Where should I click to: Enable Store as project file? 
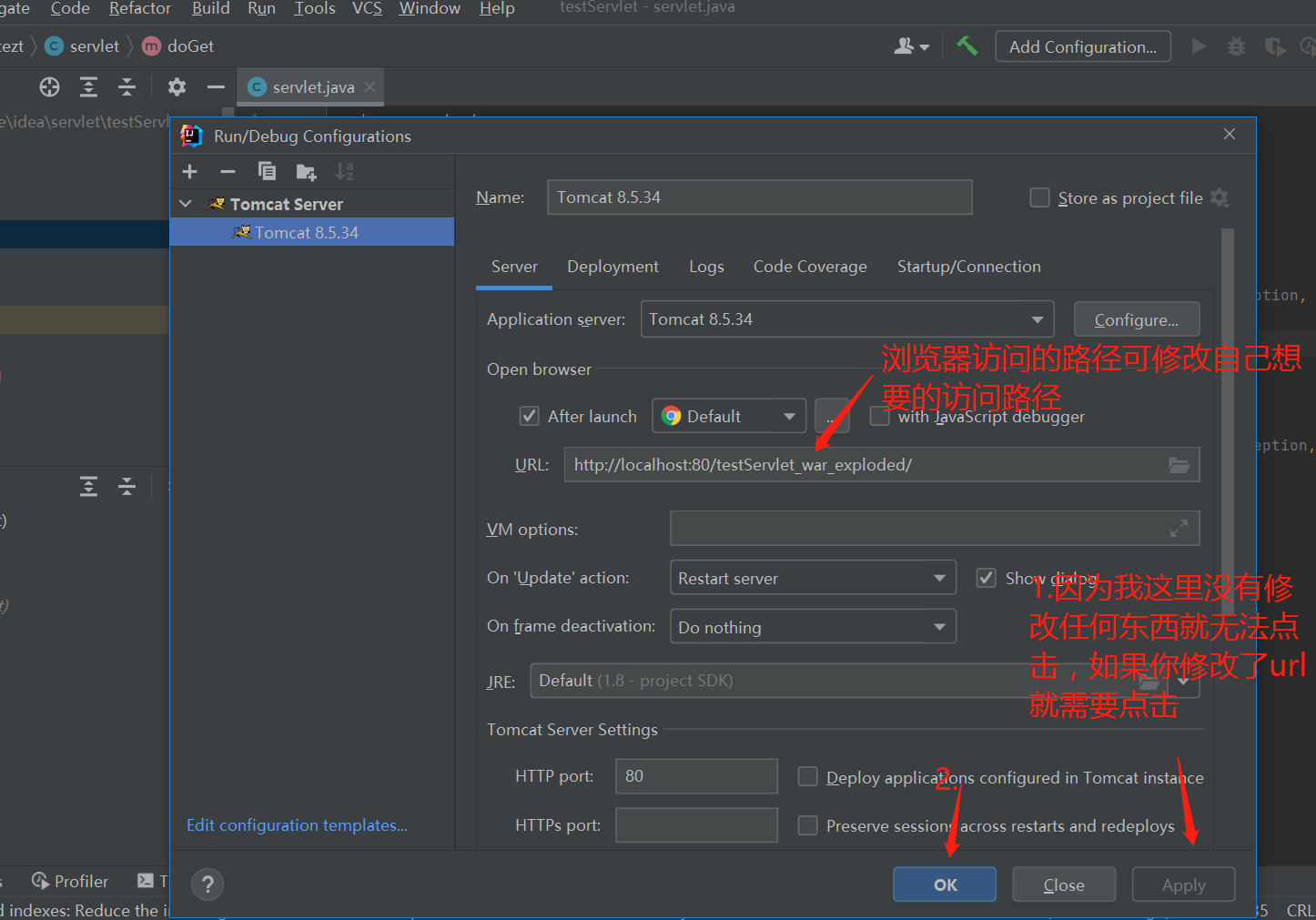(x=1039, y=197)
